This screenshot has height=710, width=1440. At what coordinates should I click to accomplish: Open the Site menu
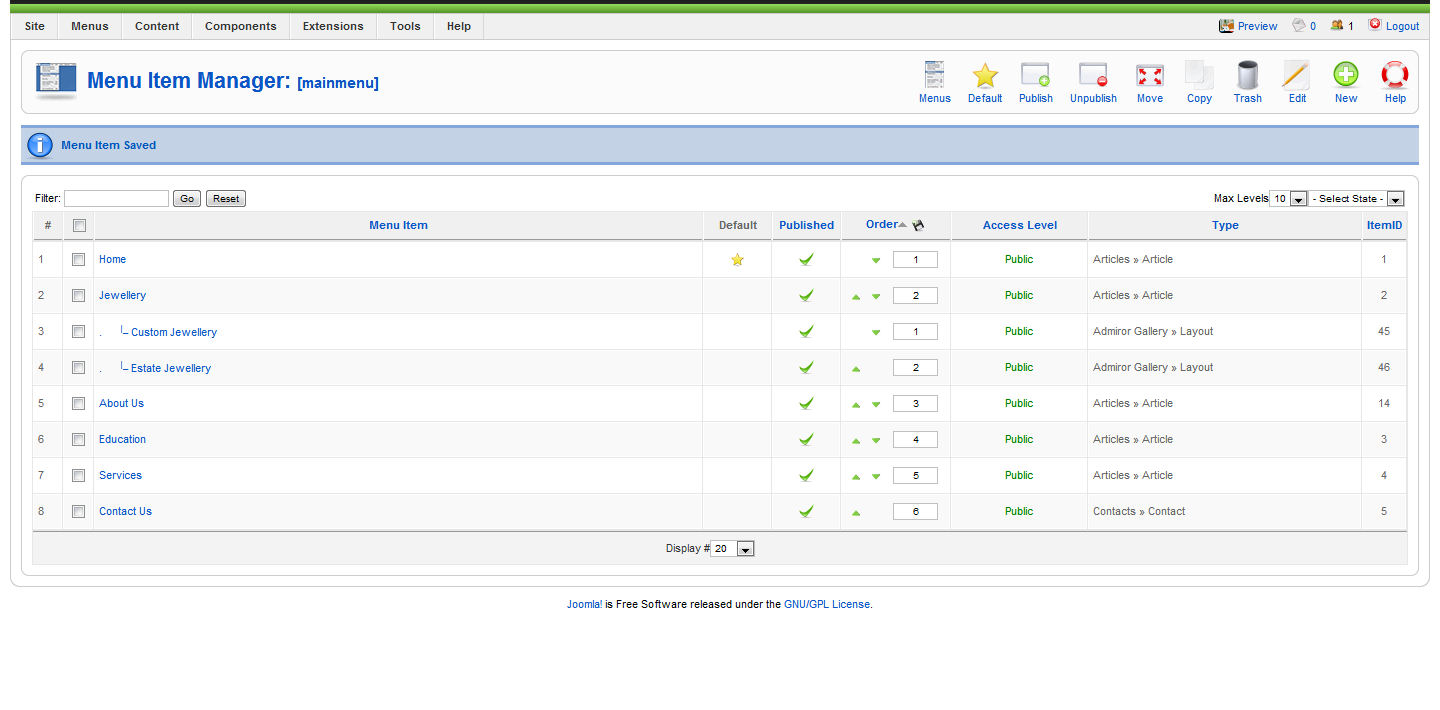point(35,26)
